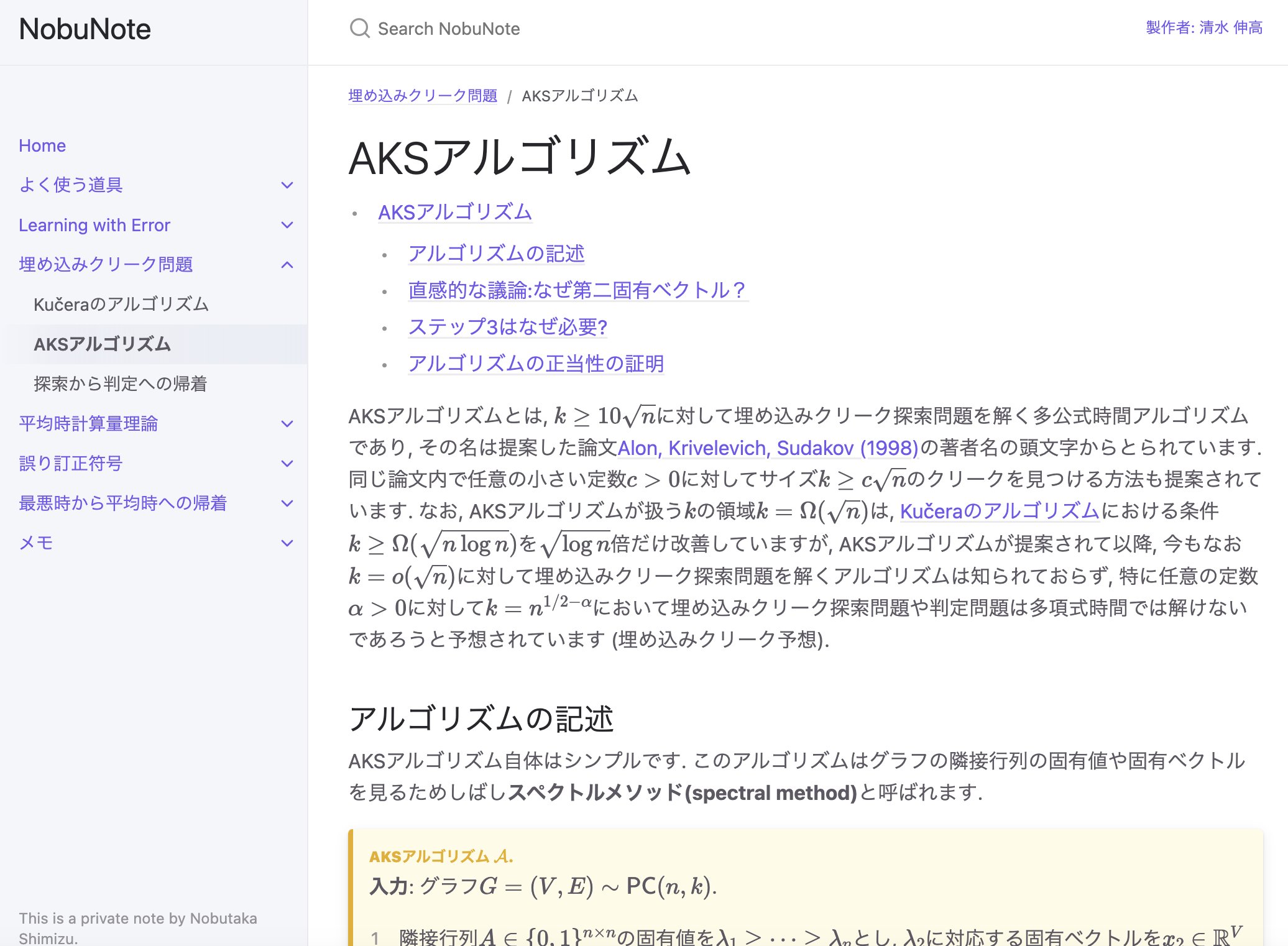Expand the メモ section chevron

(287, 543)
